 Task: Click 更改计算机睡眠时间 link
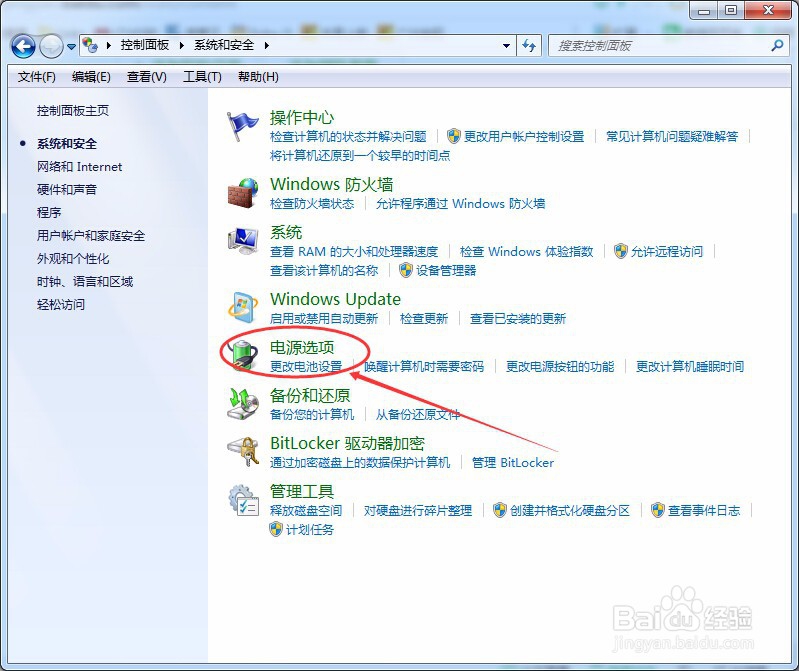(690, 367)
